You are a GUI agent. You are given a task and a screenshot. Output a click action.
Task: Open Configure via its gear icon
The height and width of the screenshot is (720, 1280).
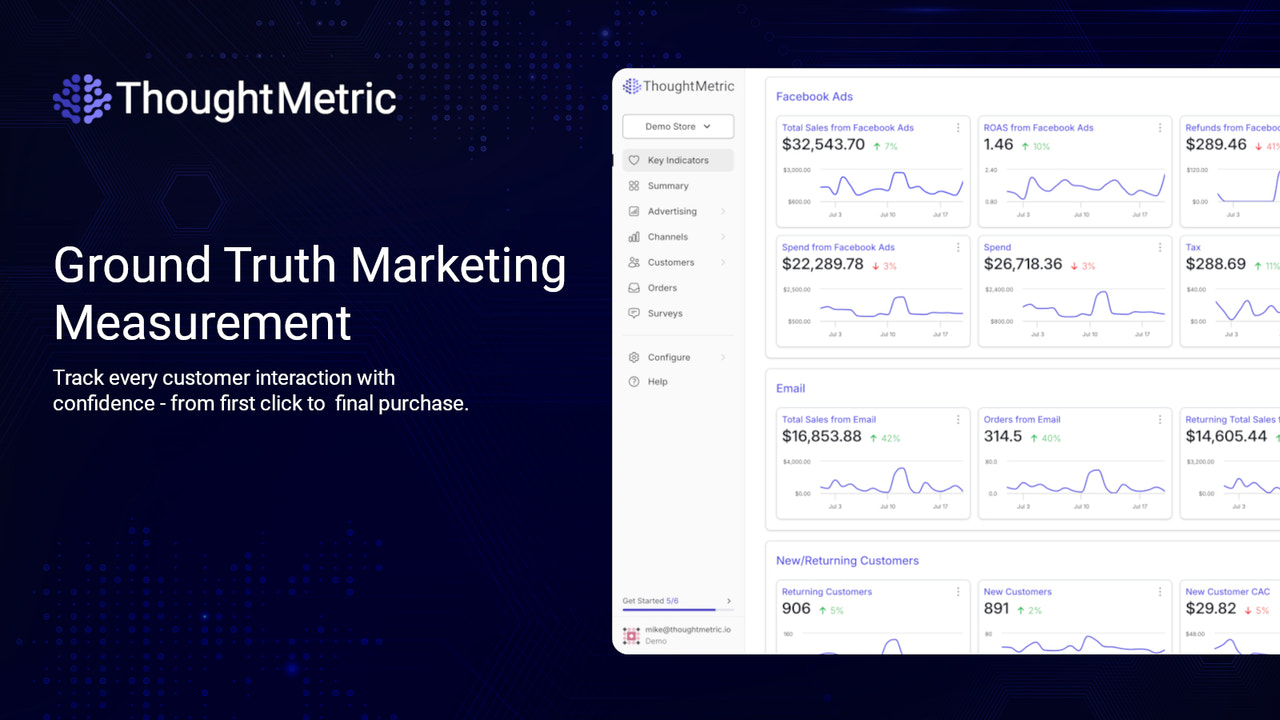click(x=634, y=357)
